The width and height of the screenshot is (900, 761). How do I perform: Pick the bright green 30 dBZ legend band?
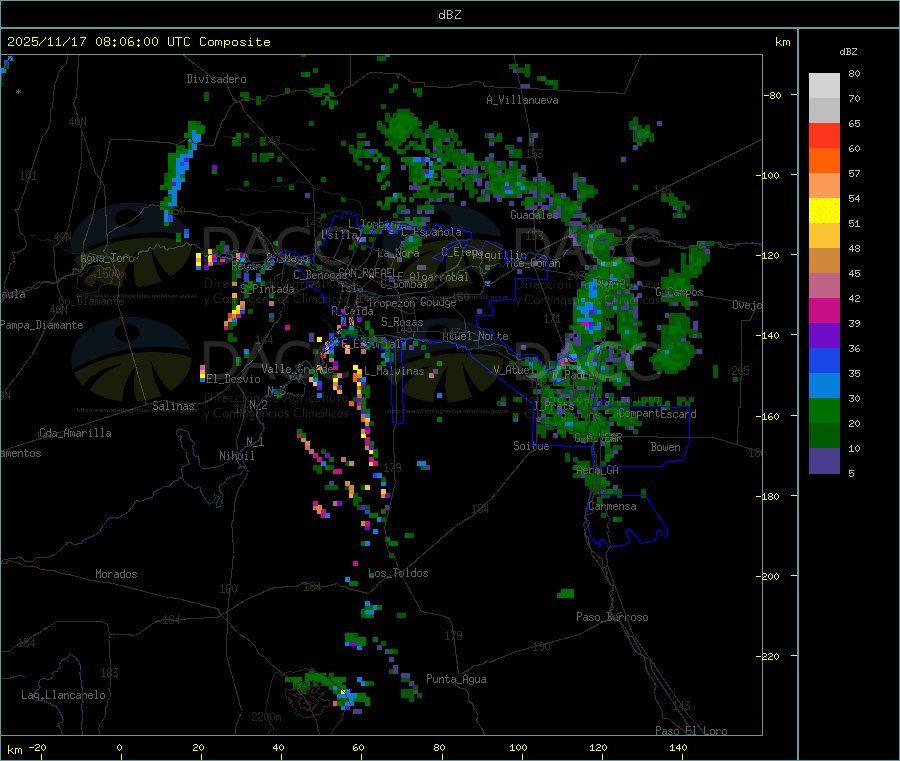pyautogui.click(x=824, y=410)
